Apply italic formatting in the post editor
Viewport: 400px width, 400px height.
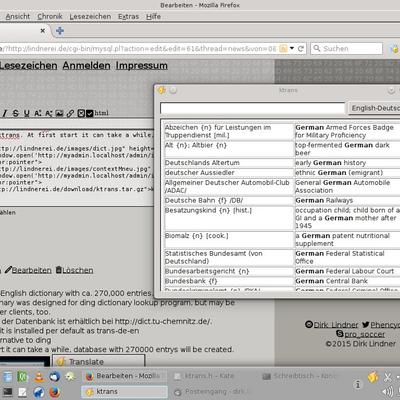5,113
